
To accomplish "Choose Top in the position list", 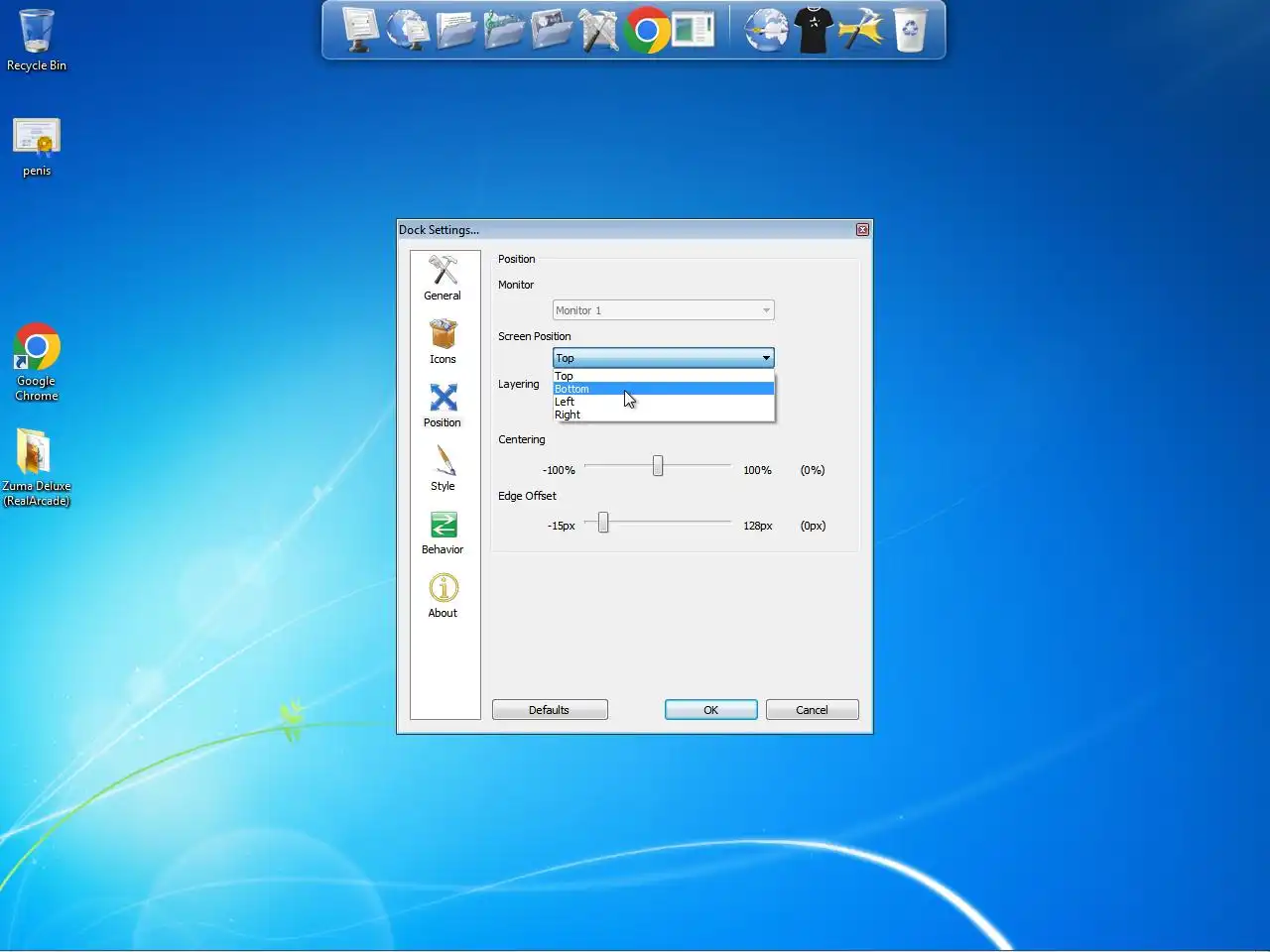I will pos(663,376).
